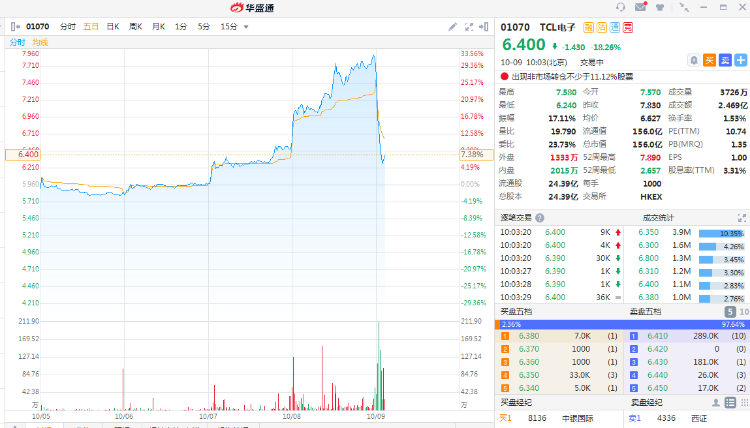Click the 10/08 date label on the chart axis
The height and width of the screenshot is (428, 750).
(291, 417)
